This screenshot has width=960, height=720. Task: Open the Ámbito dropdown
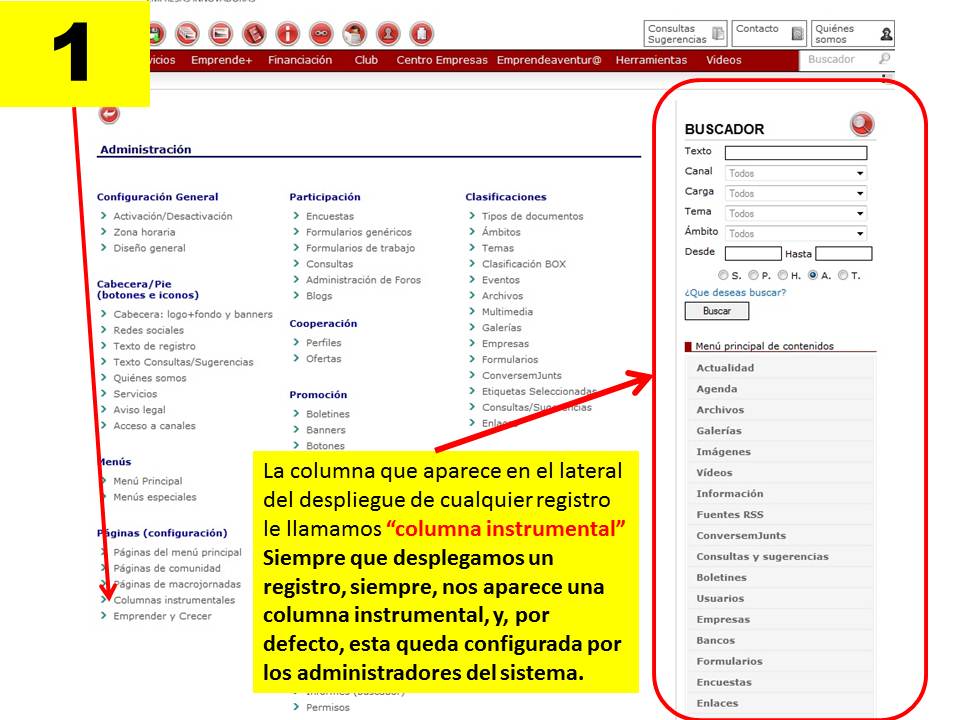coord(795,233)
